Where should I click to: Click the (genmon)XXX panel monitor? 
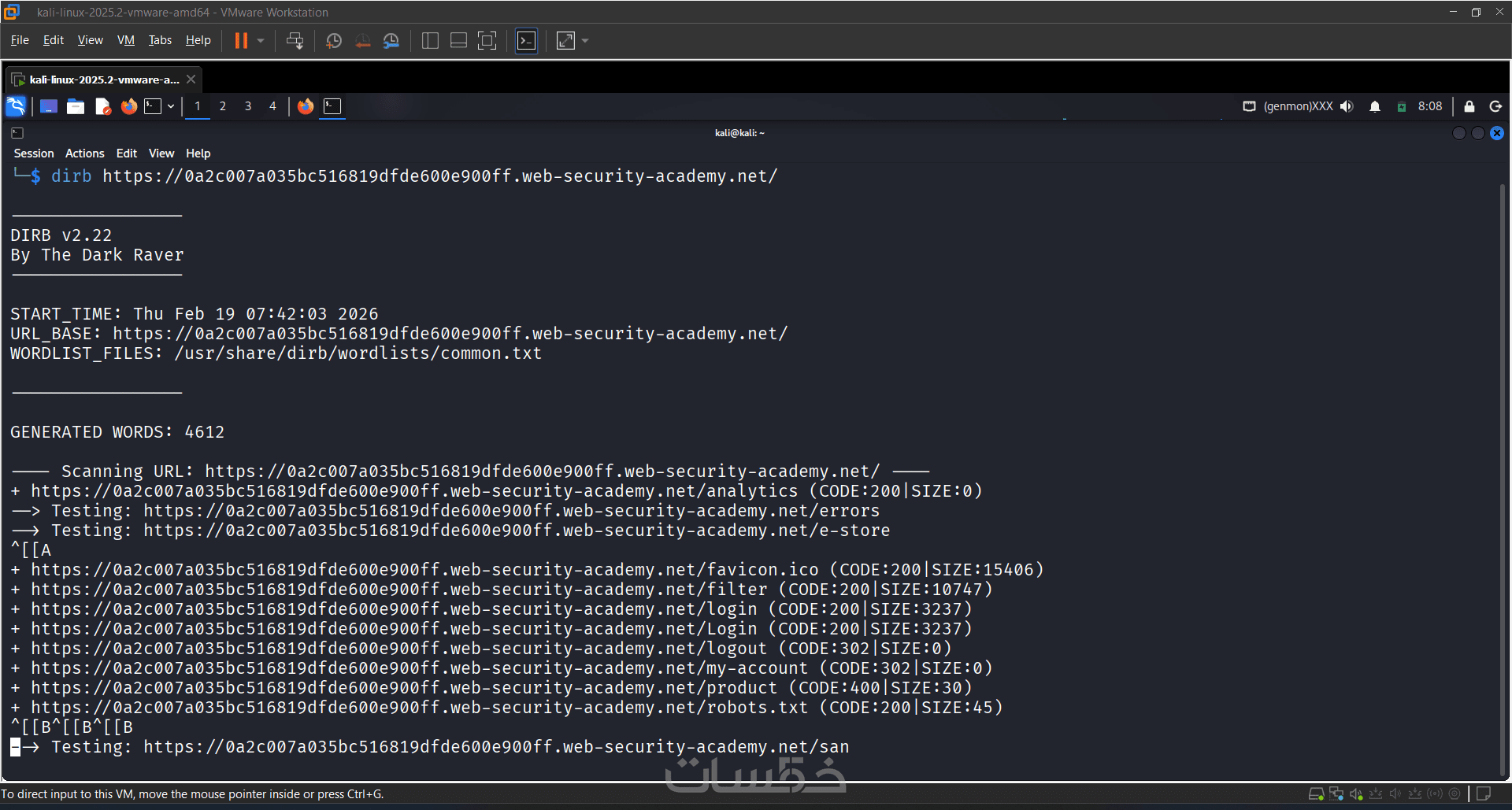(x=1298, y=106)
